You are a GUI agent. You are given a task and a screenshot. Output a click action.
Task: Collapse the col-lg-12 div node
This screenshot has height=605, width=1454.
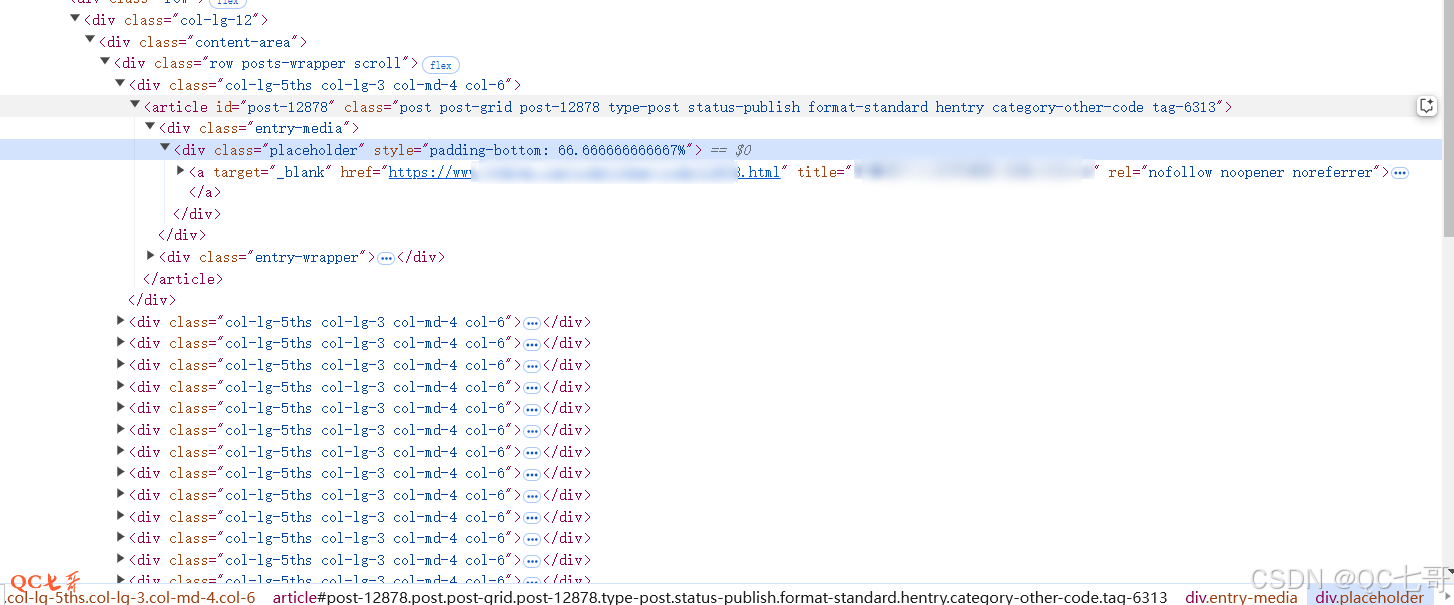[75, 19]
